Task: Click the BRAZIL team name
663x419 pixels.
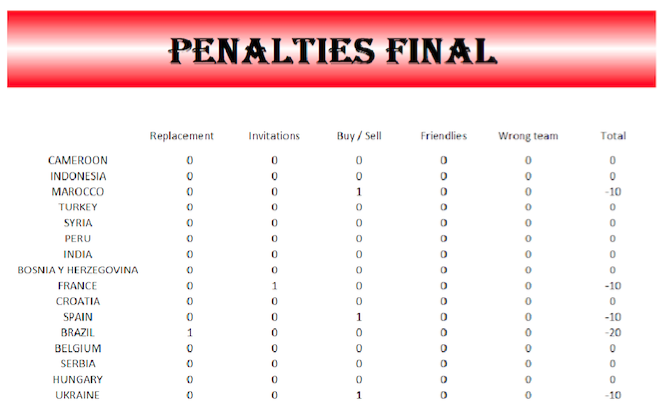Action: tap(78, 333)
